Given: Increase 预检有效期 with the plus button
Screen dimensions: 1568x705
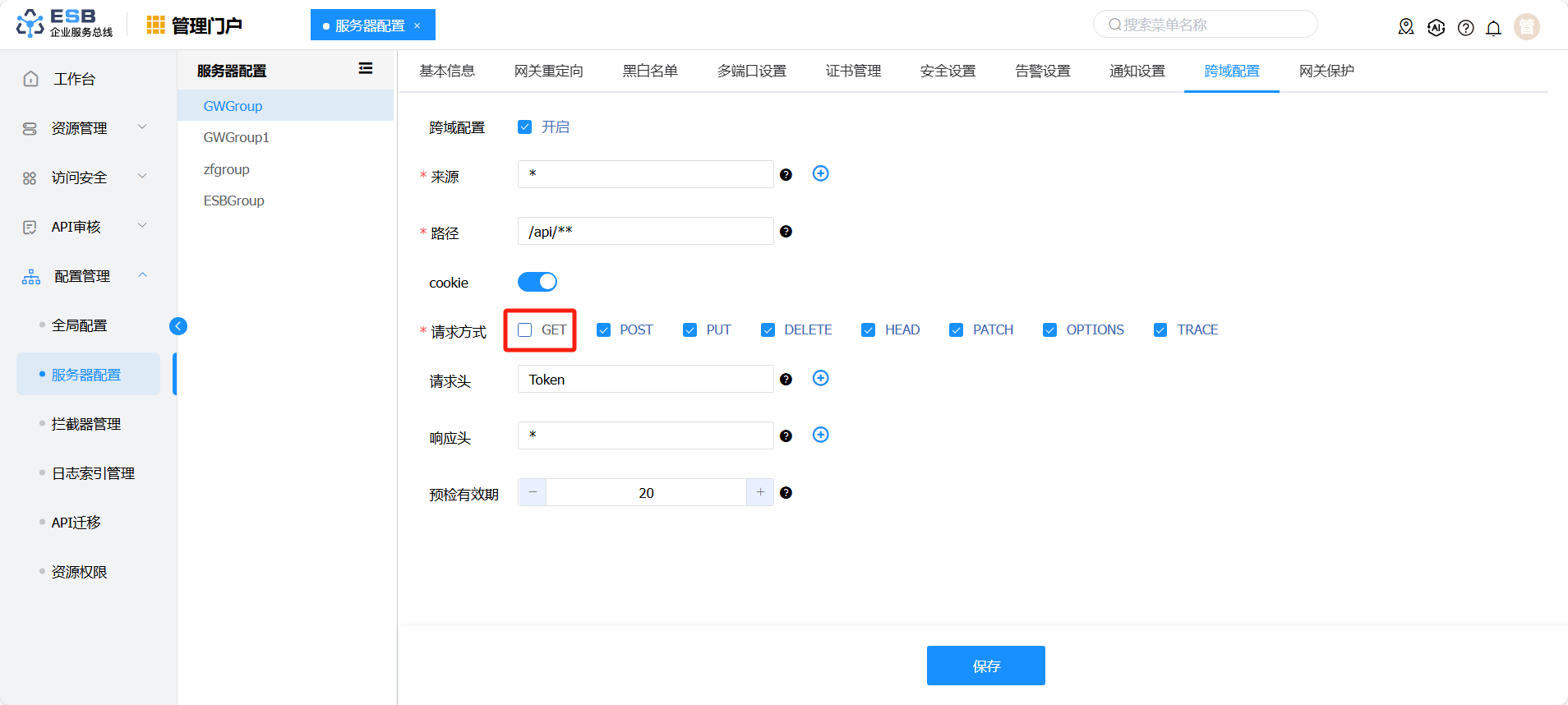Looking at the screenshot, I should (760, 492).
